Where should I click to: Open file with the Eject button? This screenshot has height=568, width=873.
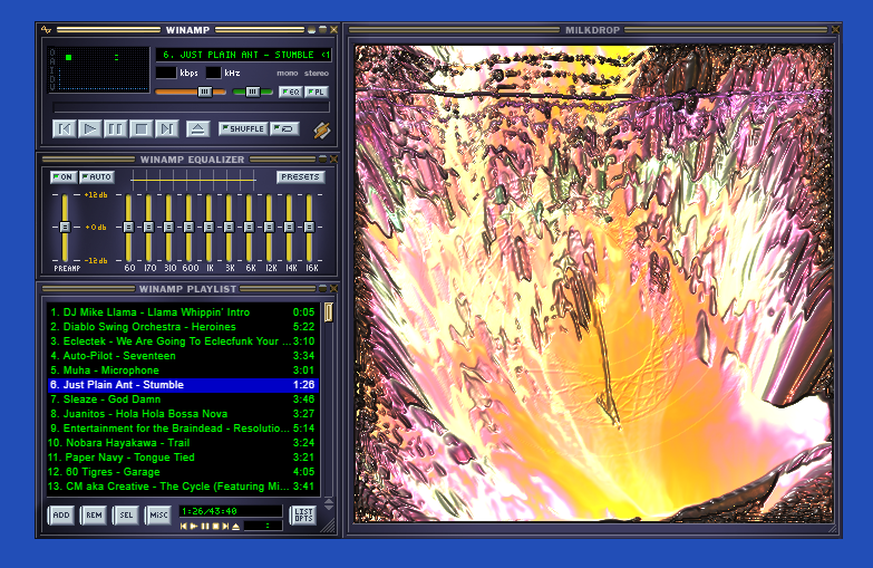(x=198, y=129)
